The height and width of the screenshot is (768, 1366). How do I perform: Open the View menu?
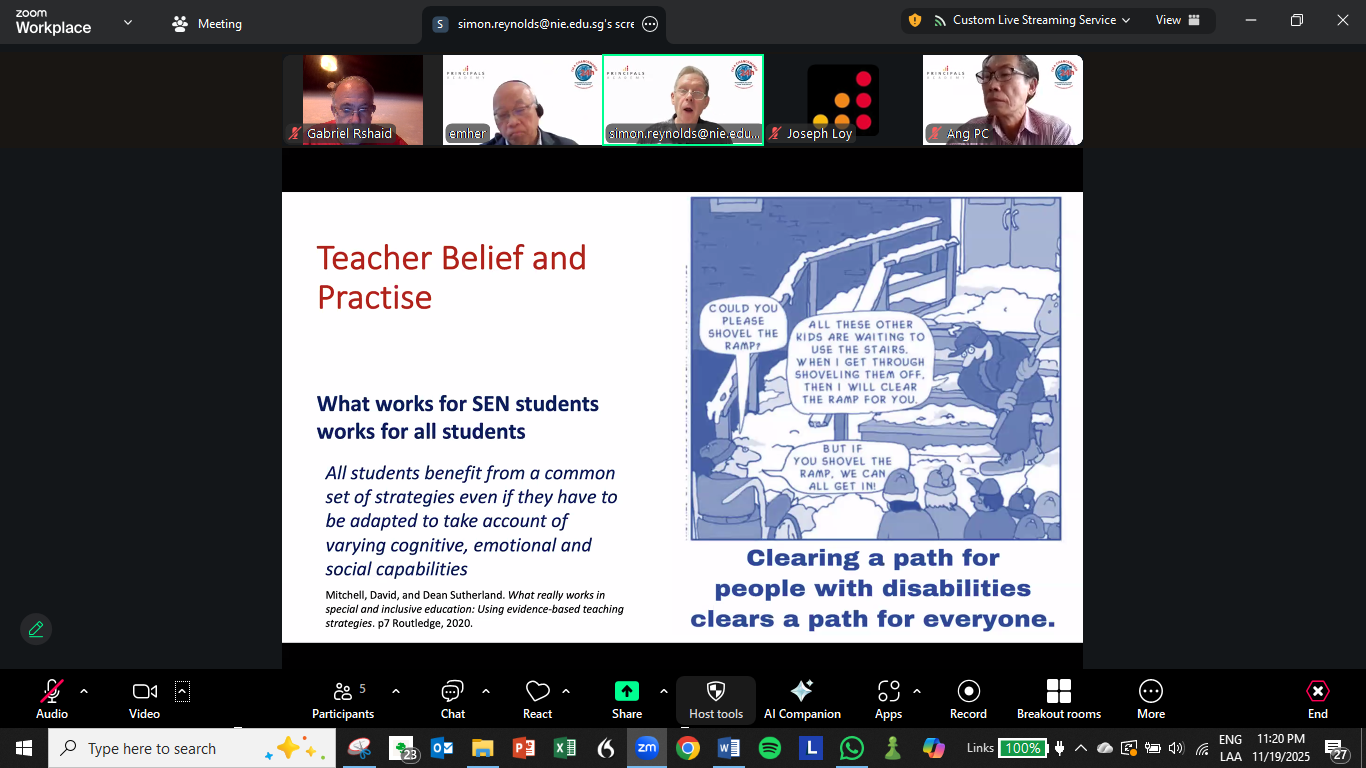1177,20
